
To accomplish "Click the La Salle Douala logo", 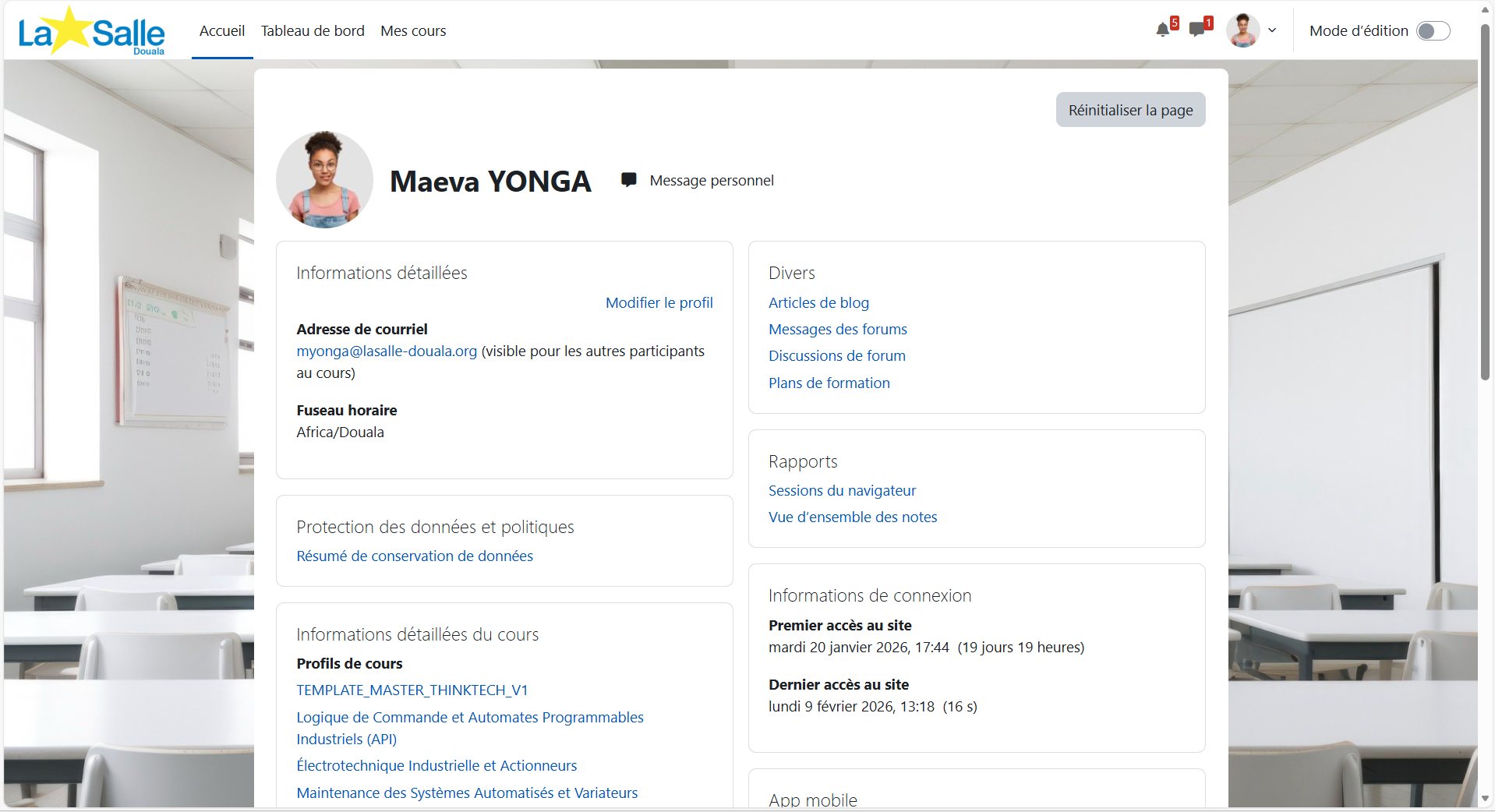I will [91, 31].
